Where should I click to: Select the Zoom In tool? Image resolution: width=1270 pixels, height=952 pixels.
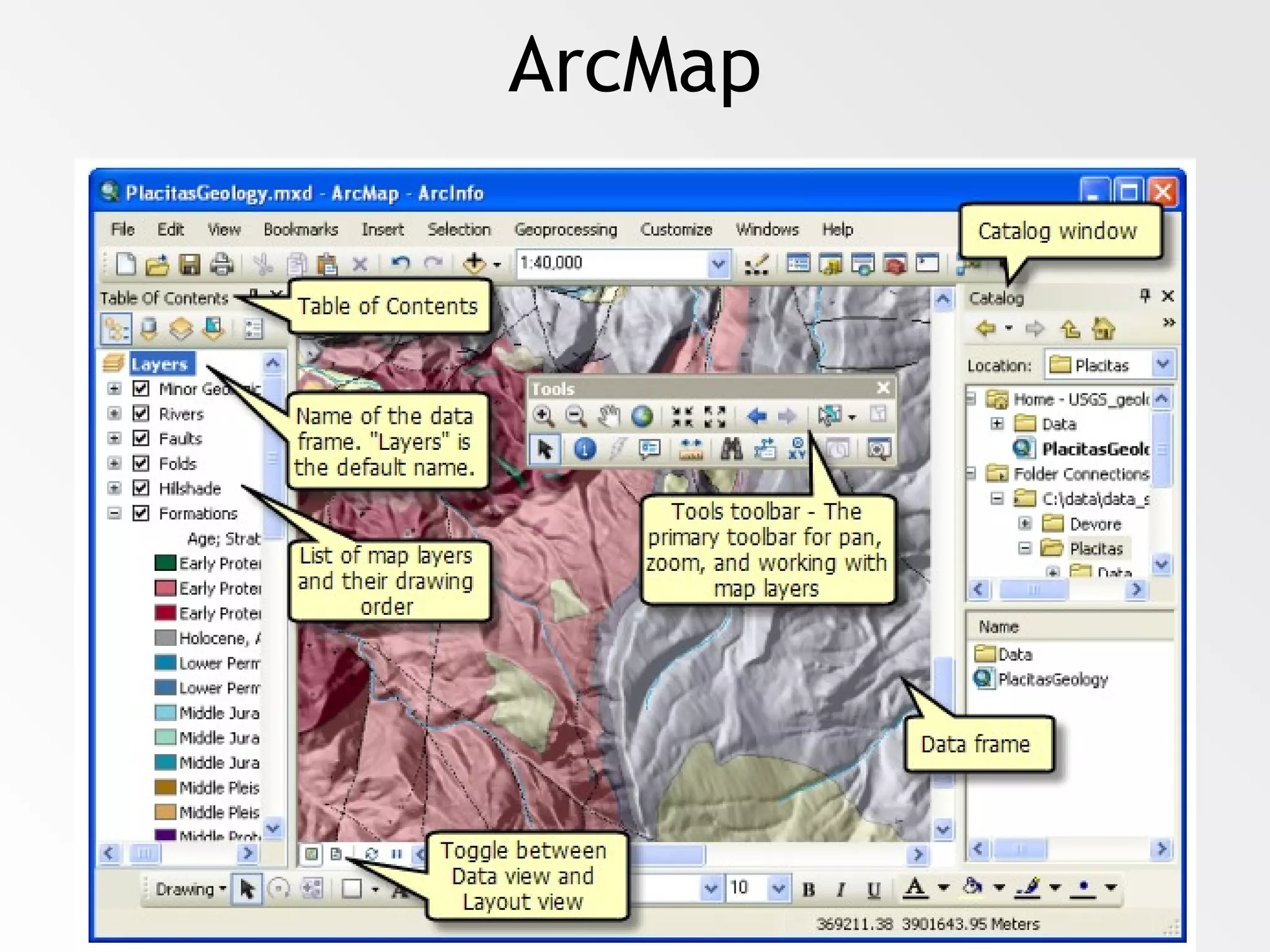(544, 416)
